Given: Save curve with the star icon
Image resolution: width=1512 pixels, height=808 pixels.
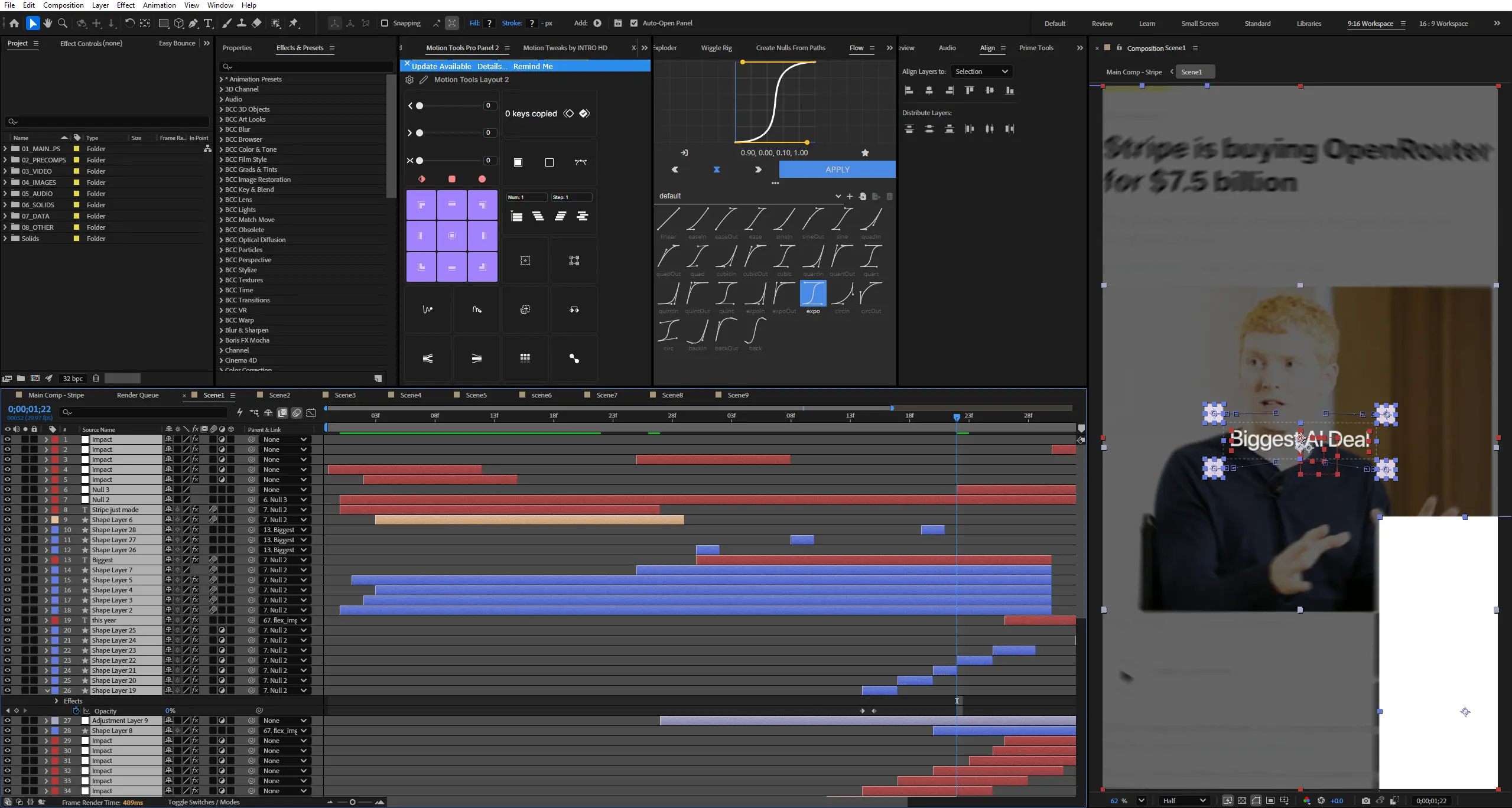Looking at the screenshot, I should (865, 153).
